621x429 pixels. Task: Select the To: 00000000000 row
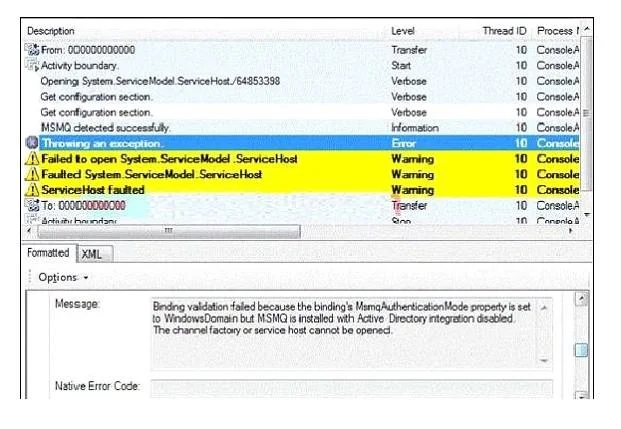coord(303,205)
